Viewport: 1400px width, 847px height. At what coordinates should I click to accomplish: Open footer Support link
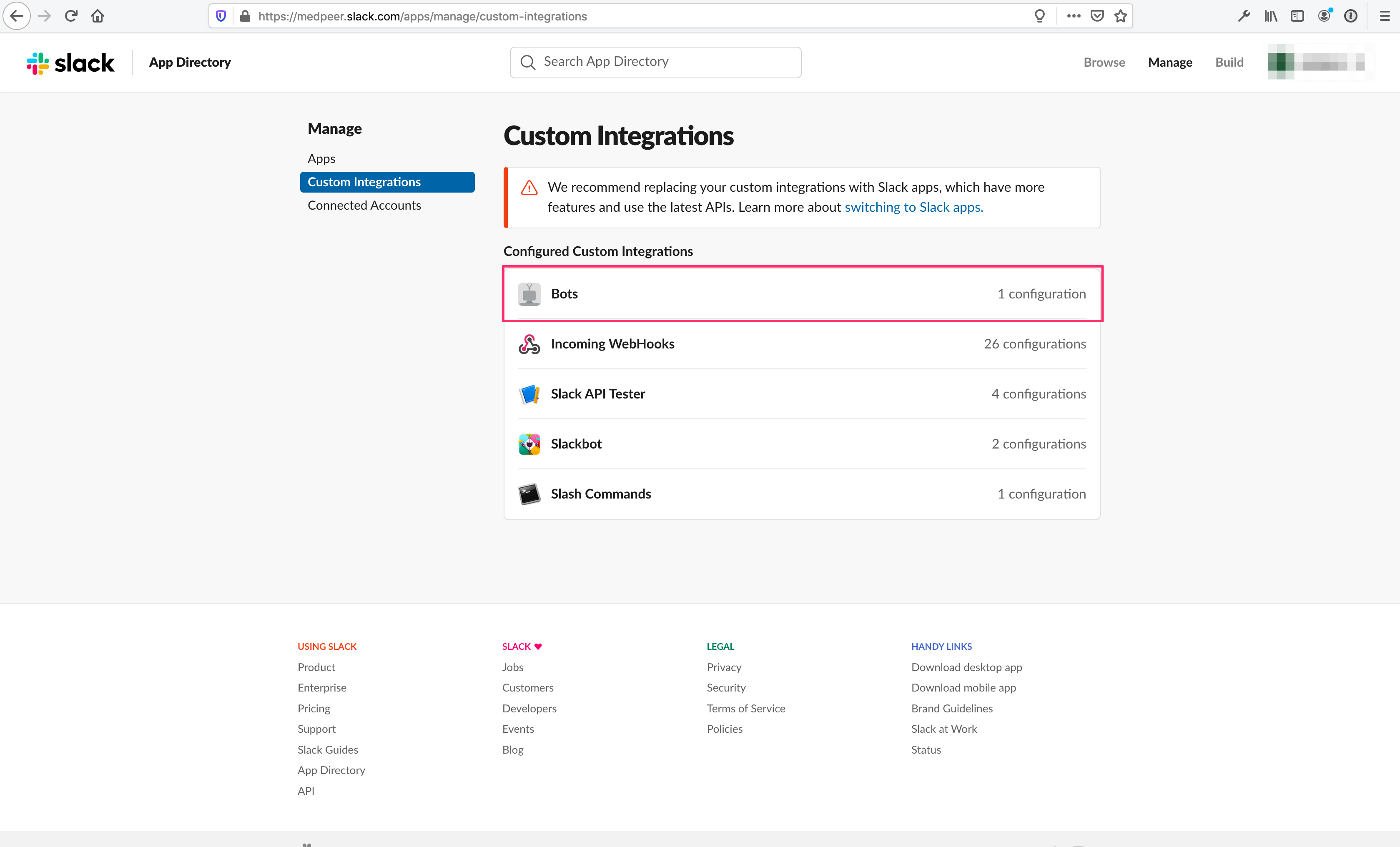[316, 729]
